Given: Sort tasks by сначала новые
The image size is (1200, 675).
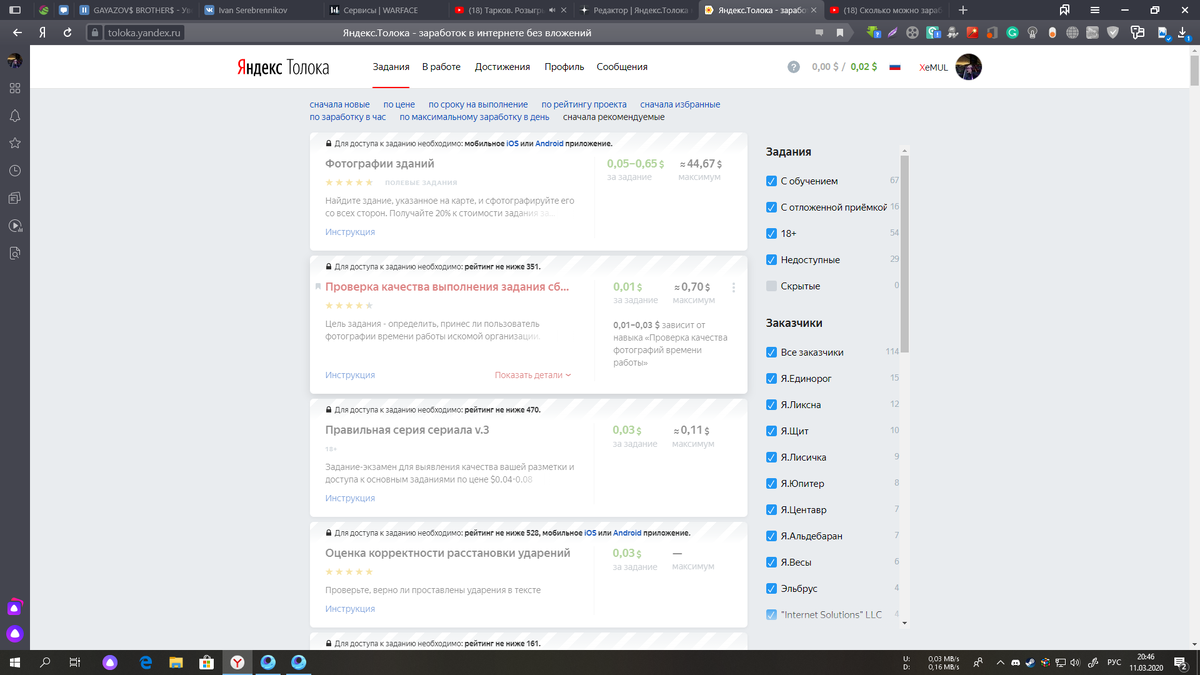Looking at the screenshot, I should pos(340,104).
